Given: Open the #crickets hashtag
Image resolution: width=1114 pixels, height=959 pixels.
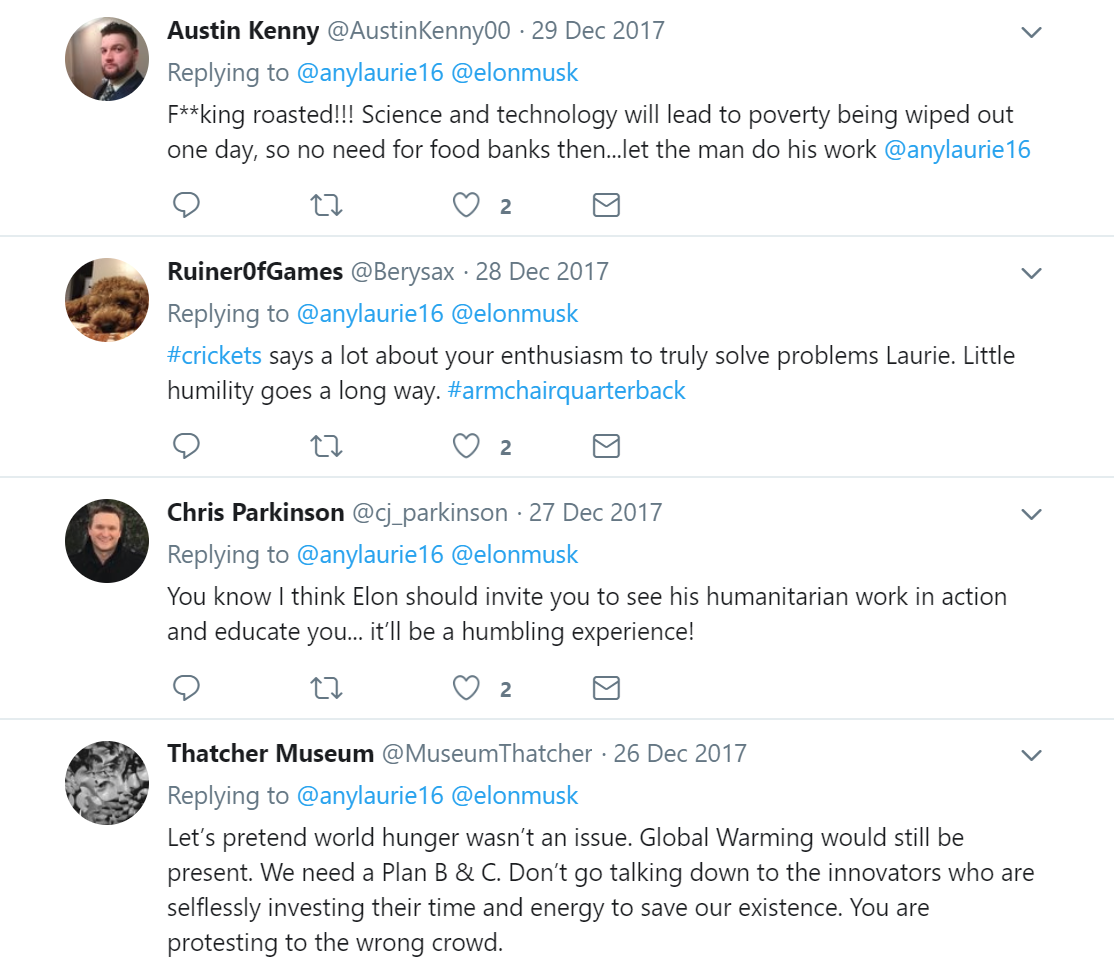Looking at the screenshot, I should (215, 356).
